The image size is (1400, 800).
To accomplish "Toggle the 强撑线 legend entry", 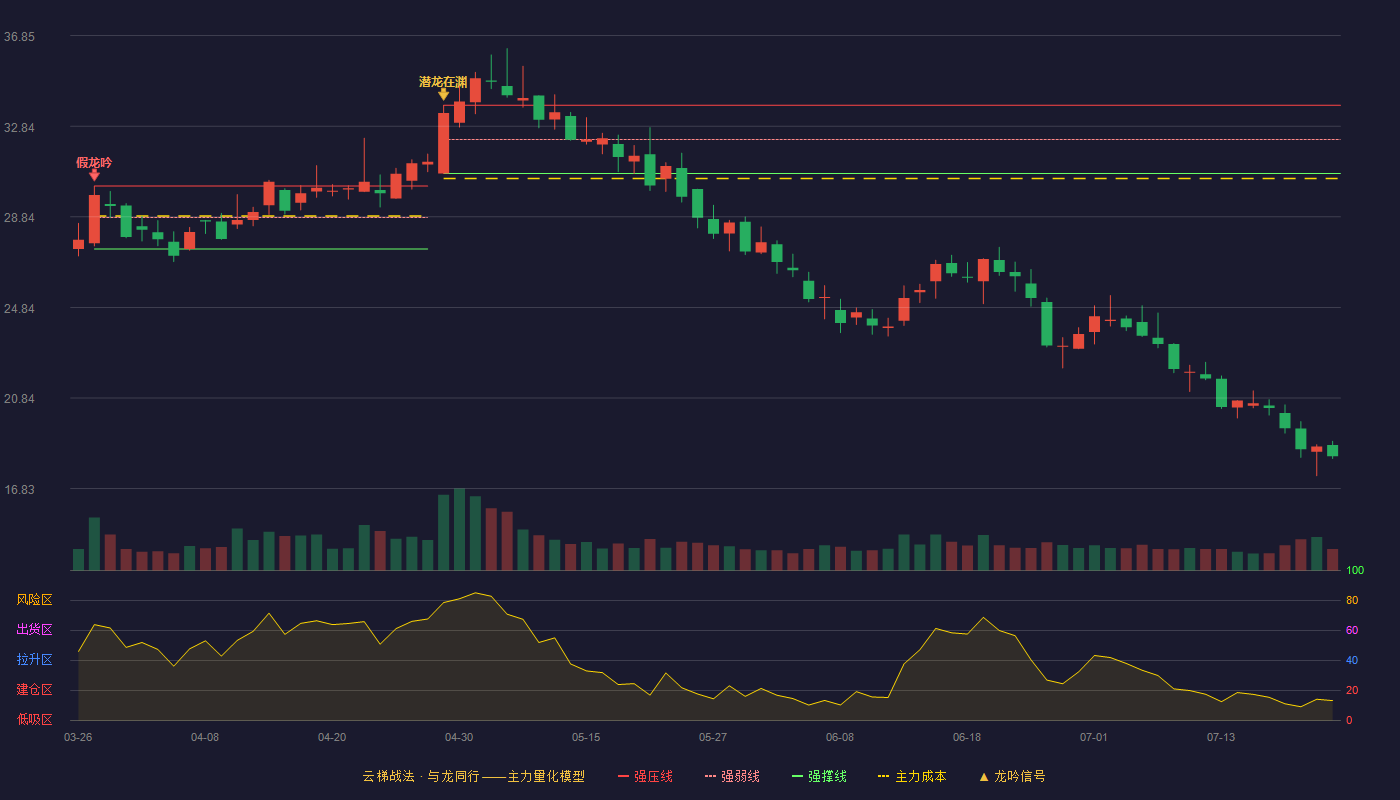I will point(819,776).
